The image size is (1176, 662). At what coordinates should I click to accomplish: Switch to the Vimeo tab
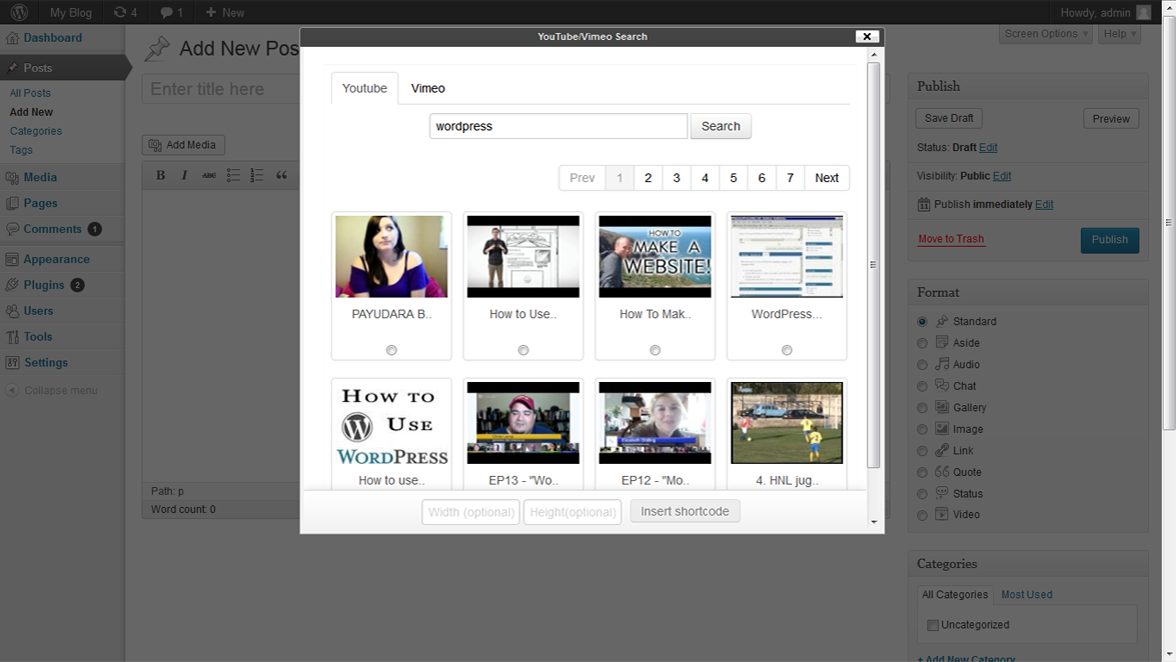point(428,88)
